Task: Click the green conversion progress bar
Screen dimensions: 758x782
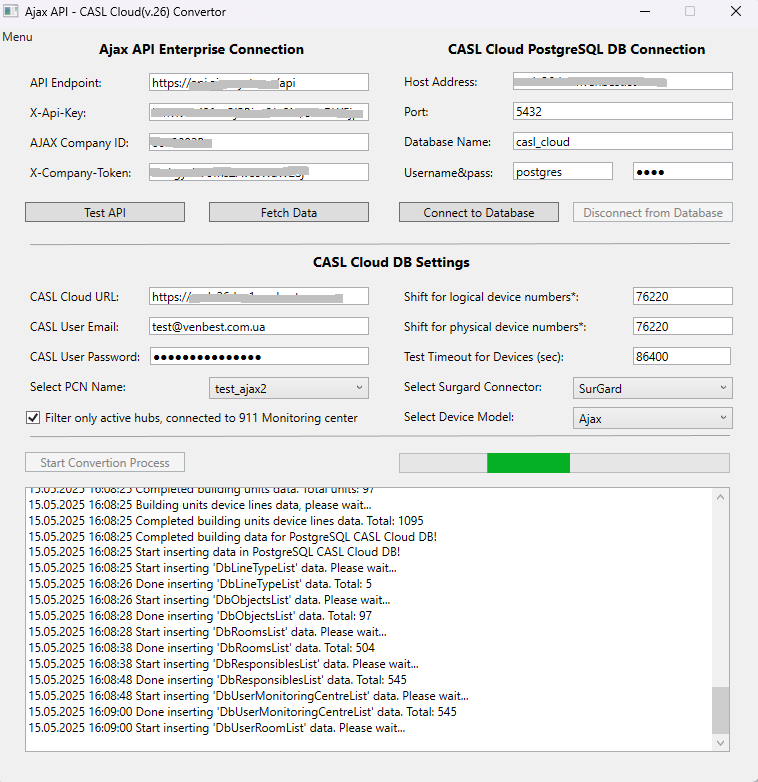Action: [x=564, y=463]
